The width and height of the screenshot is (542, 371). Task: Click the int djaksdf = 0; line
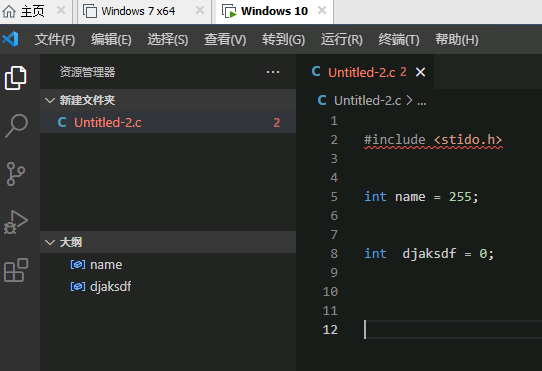(x=429, y=254)
